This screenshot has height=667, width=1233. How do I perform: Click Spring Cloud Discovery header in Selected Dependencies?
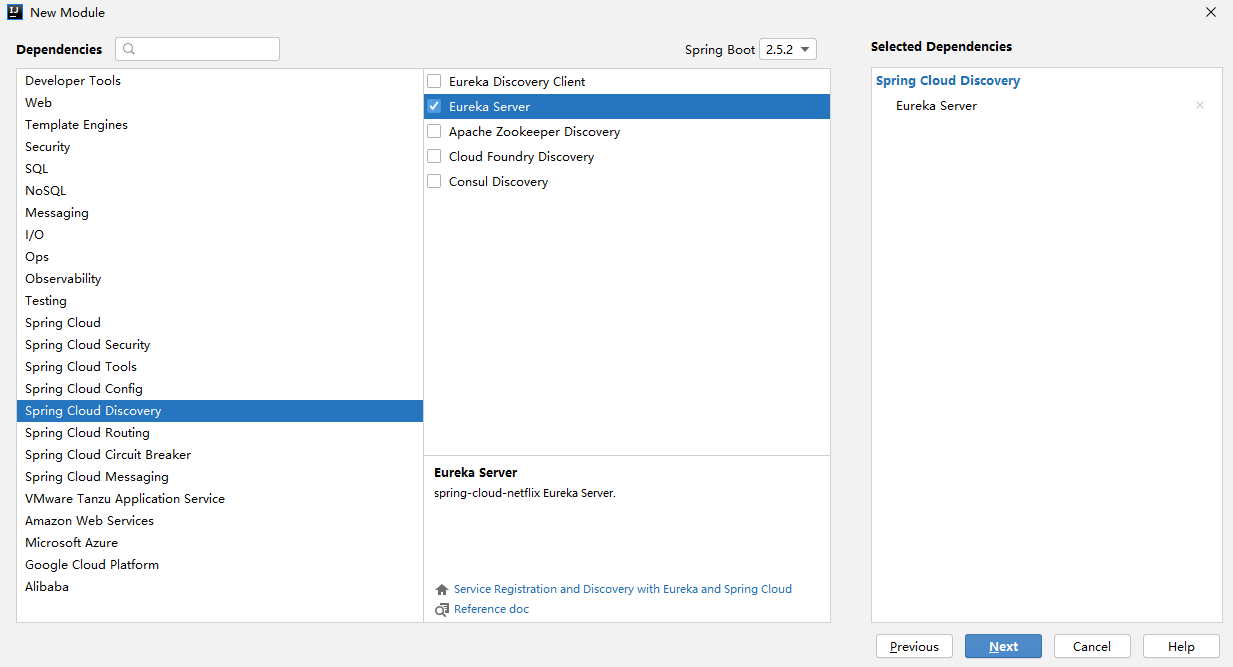point(948,81)
